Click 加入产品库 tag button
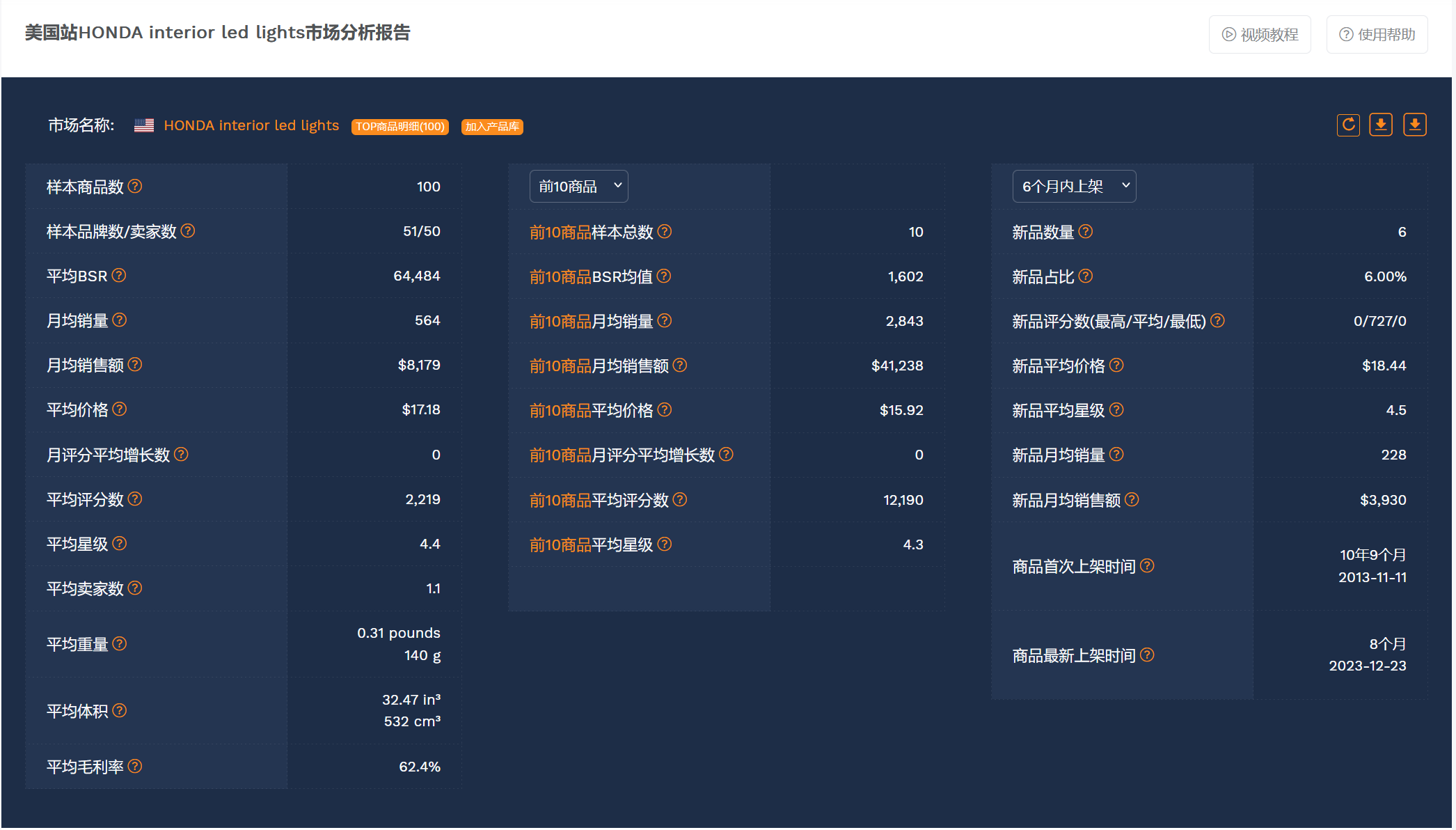The height and width of the screenshot is (830, 1456). (x=492, y=127)
